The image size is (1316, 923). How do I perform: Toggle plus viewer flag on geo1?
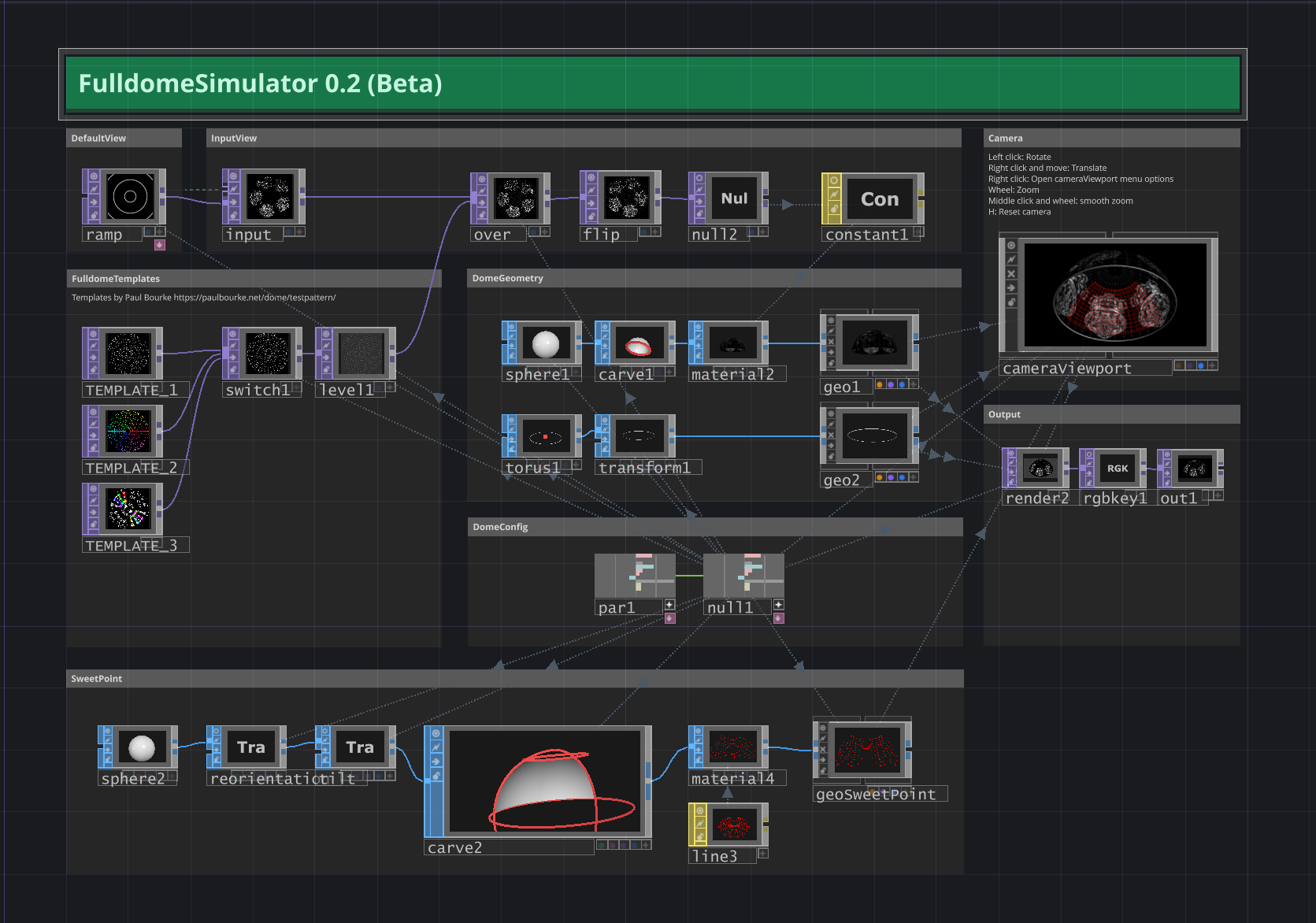pos(913,384)
